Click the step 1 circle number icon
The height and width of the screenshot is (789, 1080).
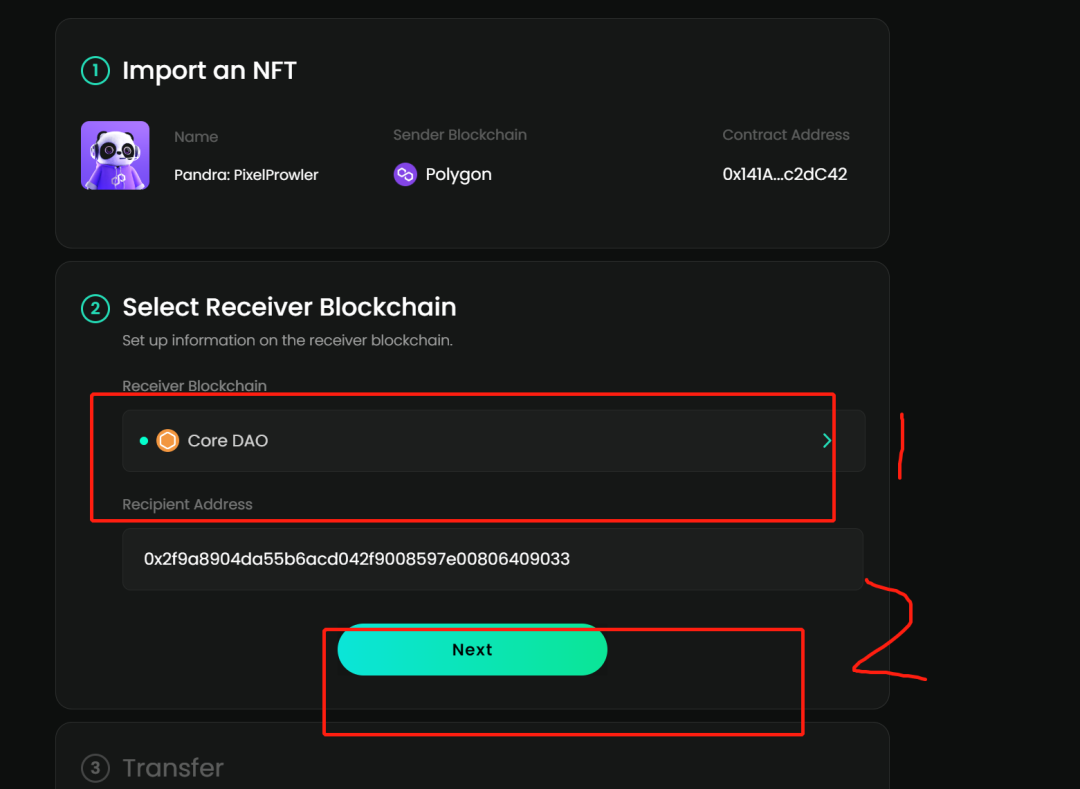pos(95,71)
